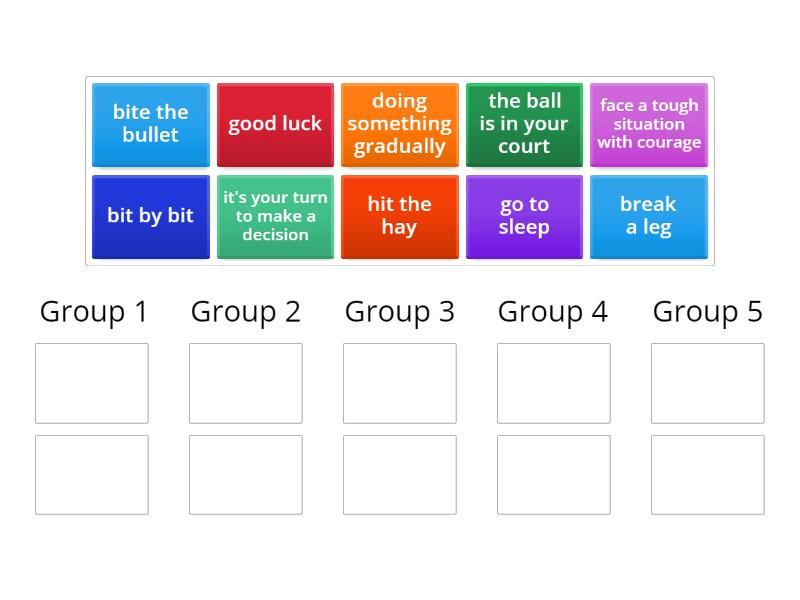Click the upper empty box under Group 5

708,383
